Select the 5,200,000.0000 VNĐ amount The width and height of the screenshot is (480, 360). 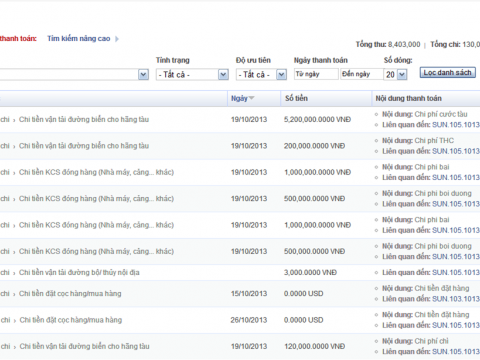[317, 120]
